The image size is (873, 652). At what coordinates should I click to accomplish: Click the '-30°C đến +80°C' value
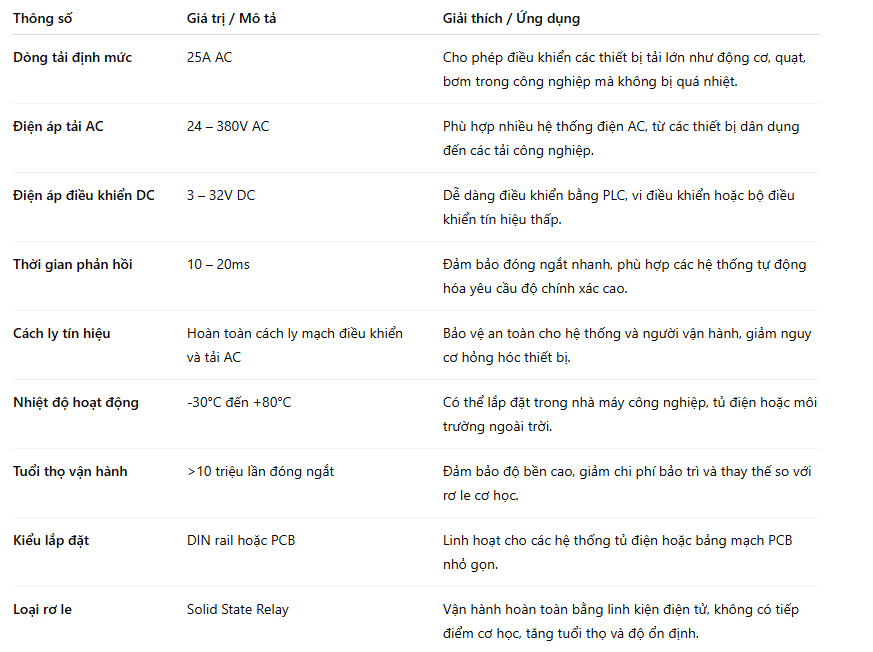239,403
